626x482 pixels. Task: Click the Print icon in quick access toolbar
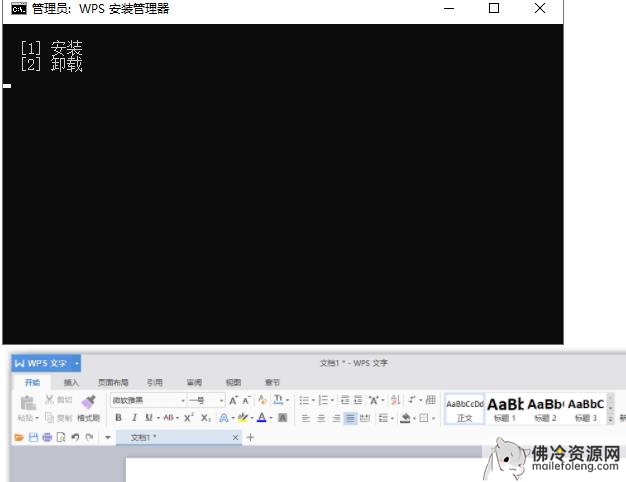pos(47,438)
